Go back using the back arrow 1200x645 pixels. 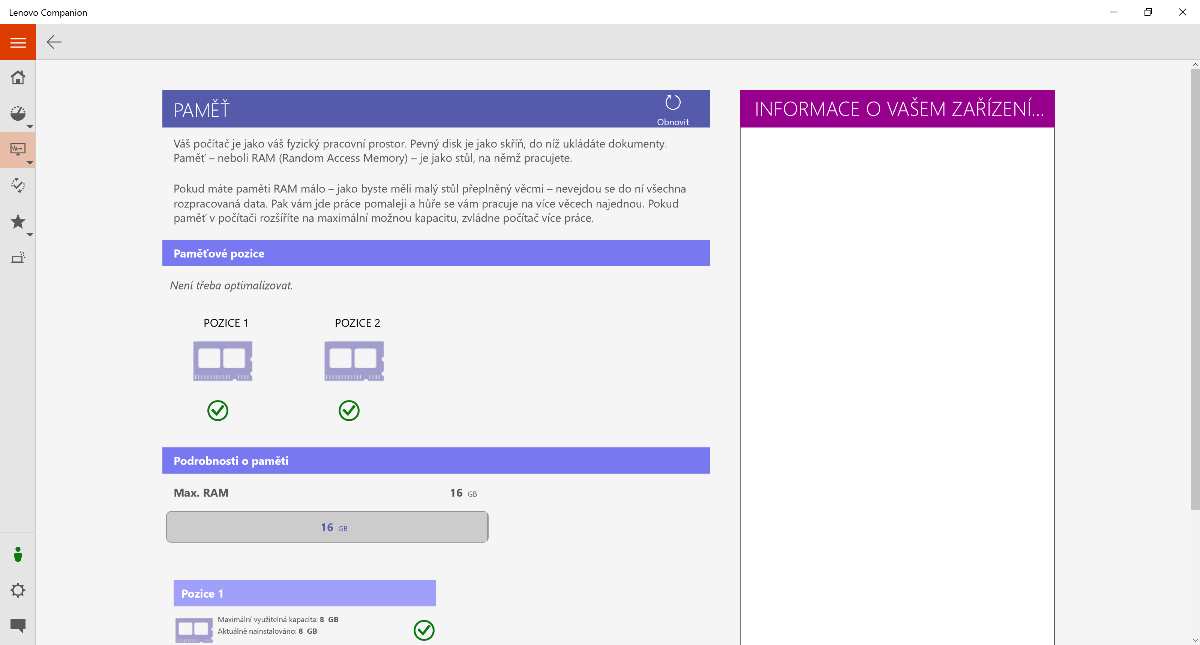[54, 42]
